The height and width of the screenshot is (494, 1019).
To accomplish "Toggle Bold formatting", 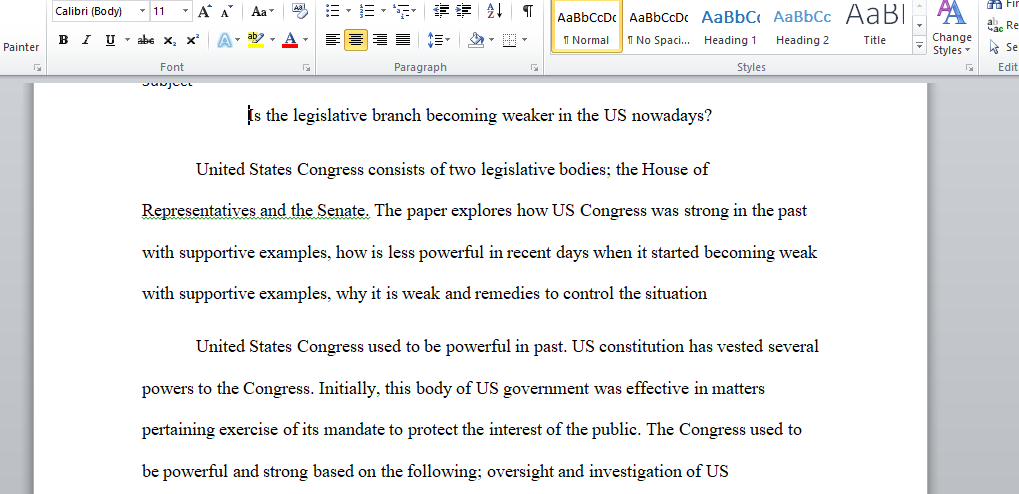I will tap(63, 40).
